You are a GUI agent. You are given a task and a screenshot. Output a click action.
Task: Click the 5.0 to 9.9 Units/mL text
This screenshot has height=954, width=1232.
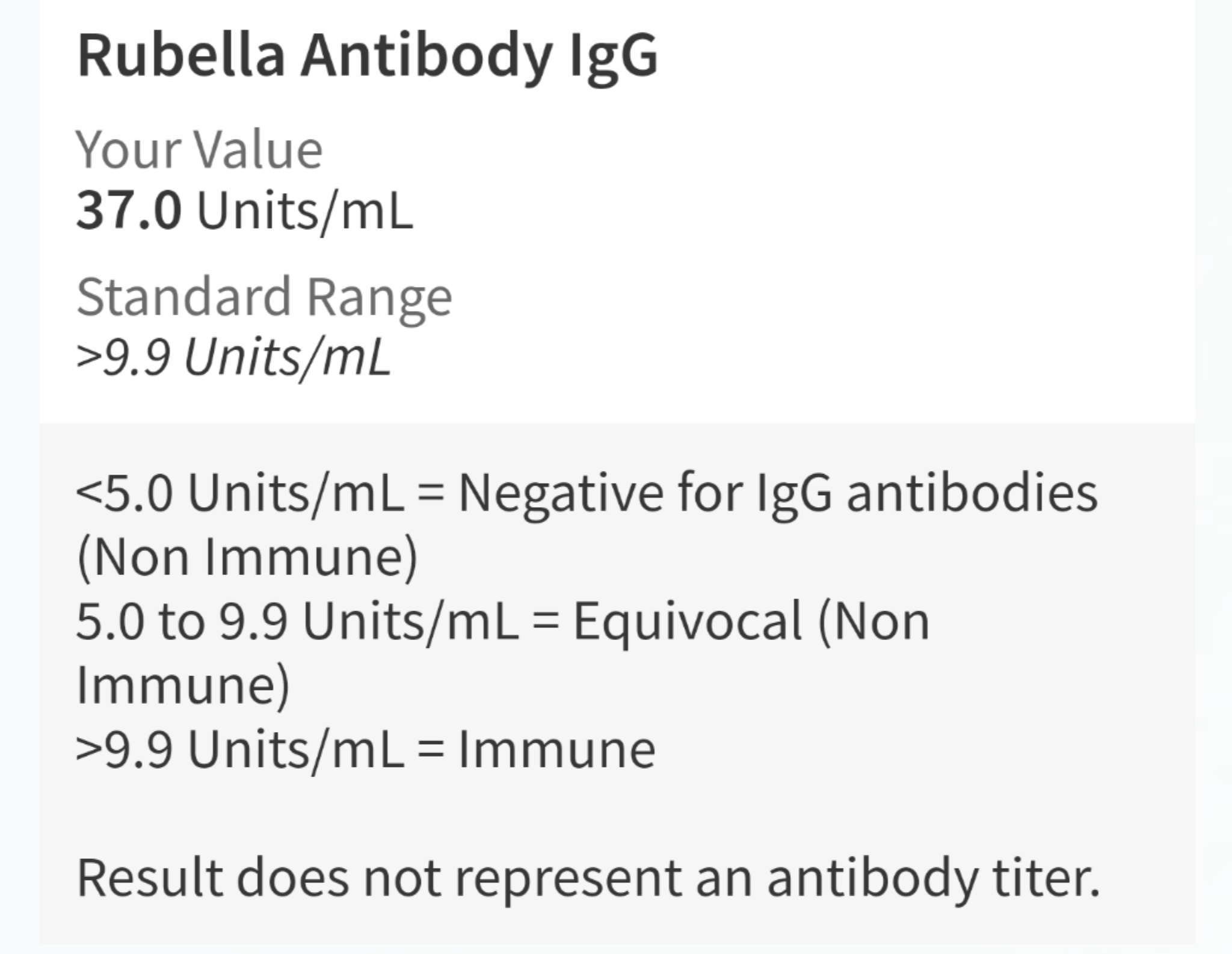(x=297, y=622)
